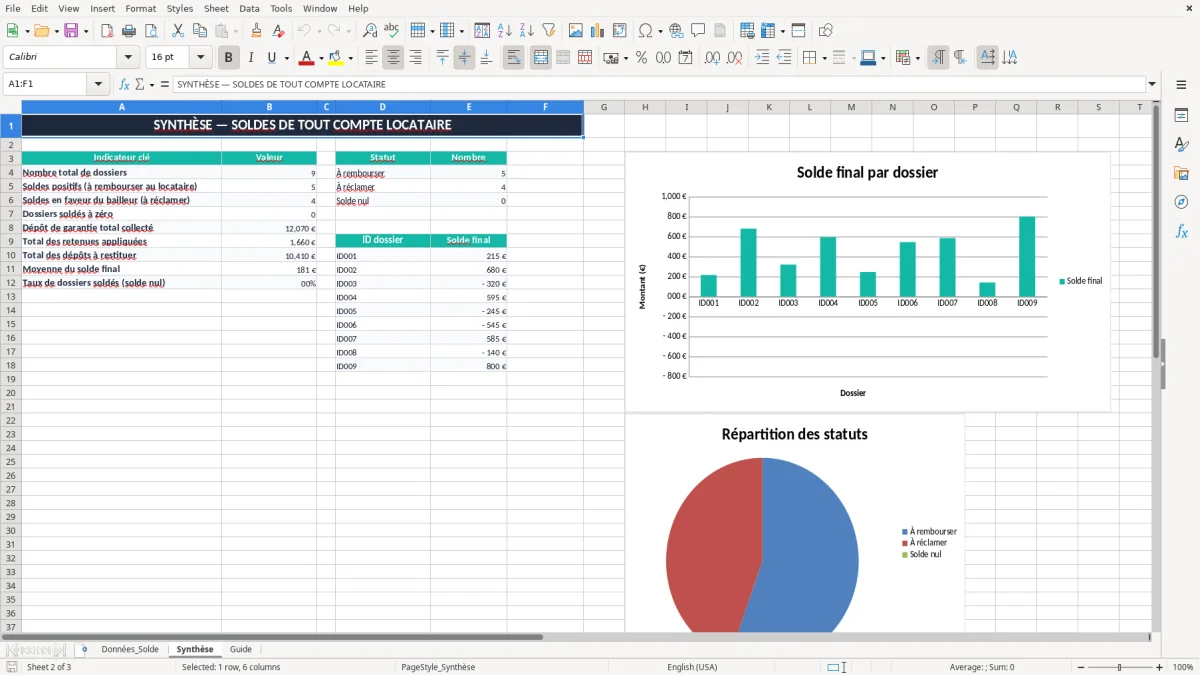
Task: Run the spelling check
Action: coord(392,31)
